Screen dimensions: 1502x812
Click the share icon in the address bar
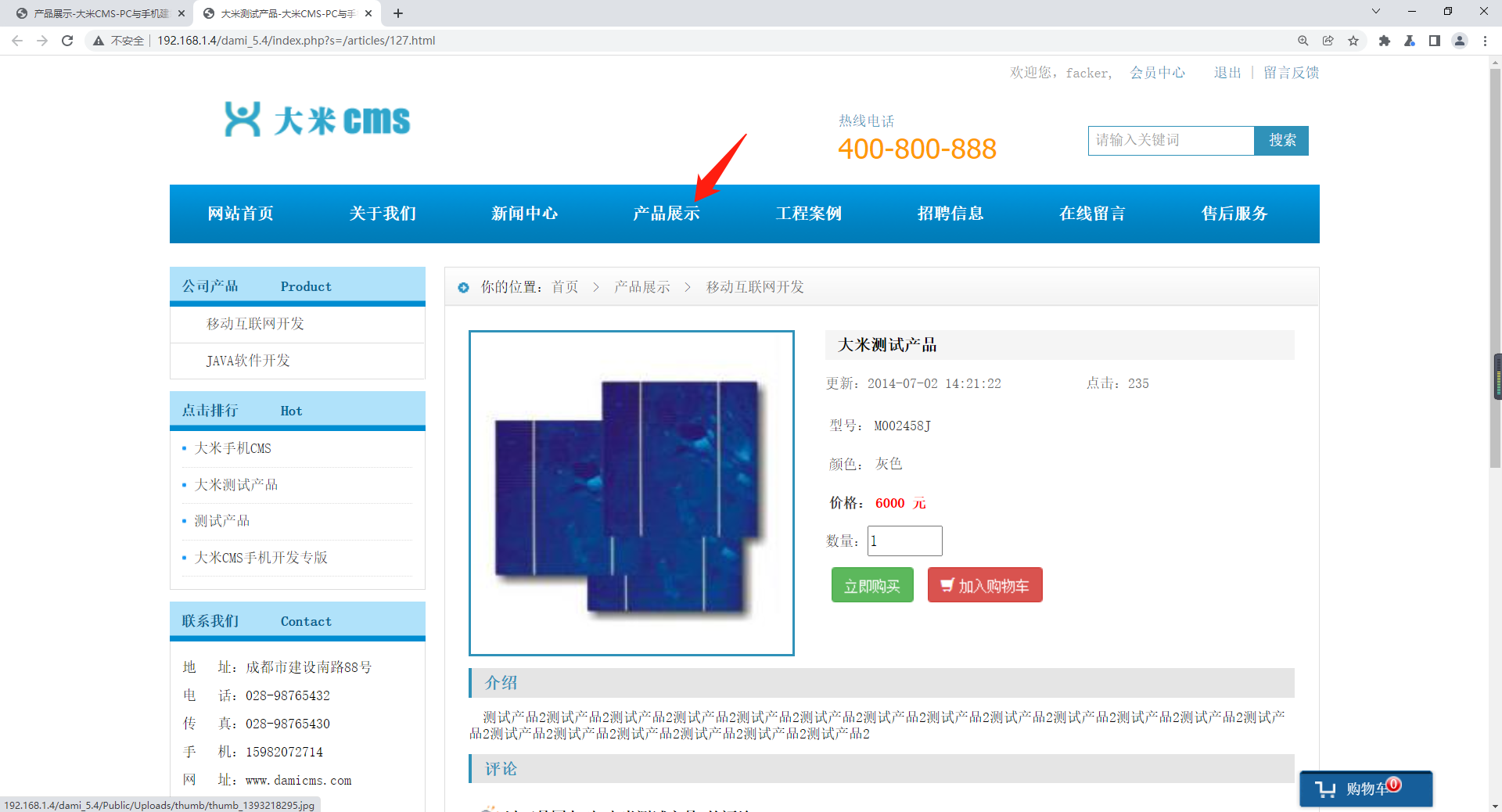click(x=1328, y=41)
